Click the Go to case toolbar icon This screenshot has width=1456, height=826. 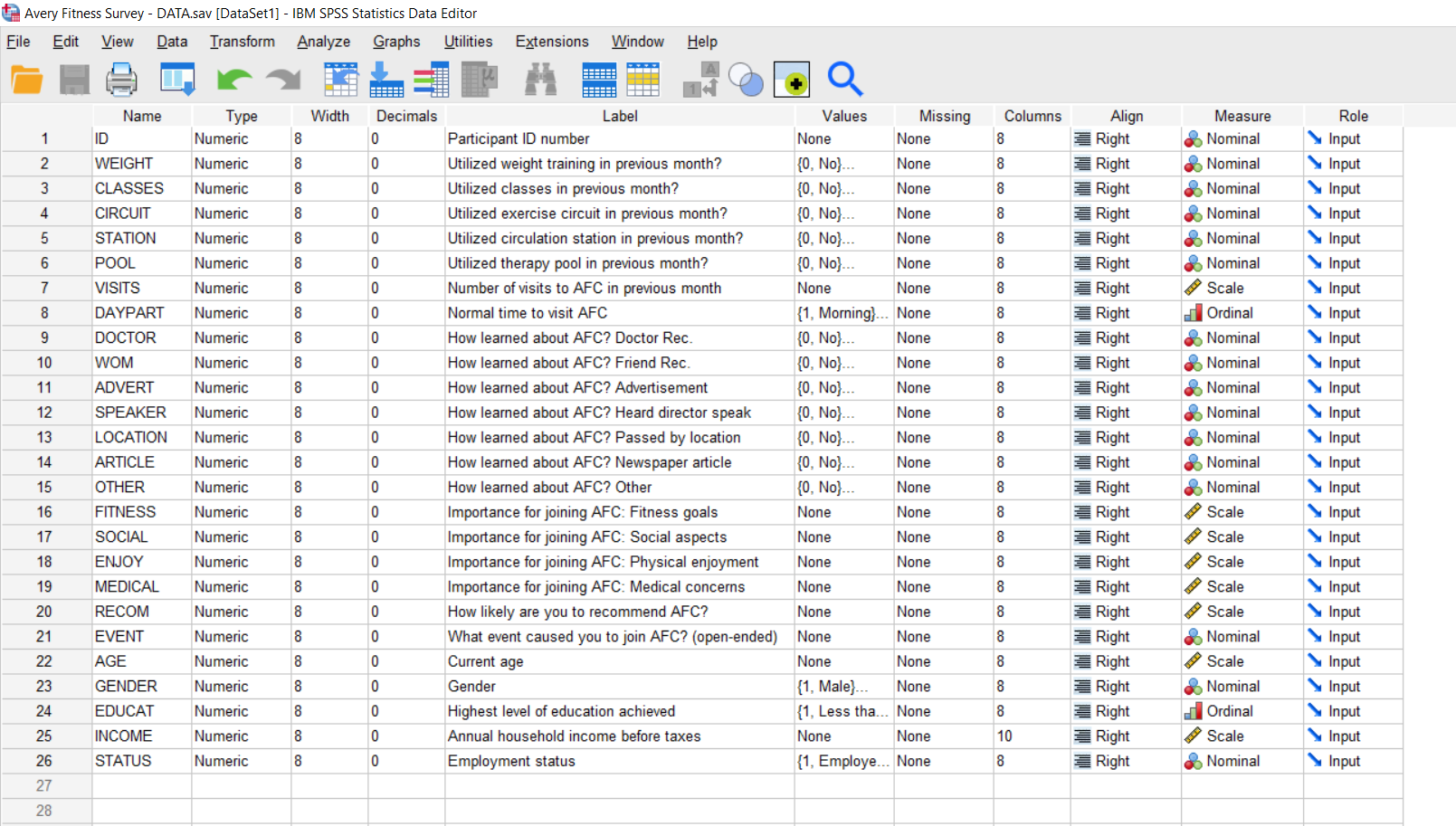pyautogui.click(x=340, y=80)
